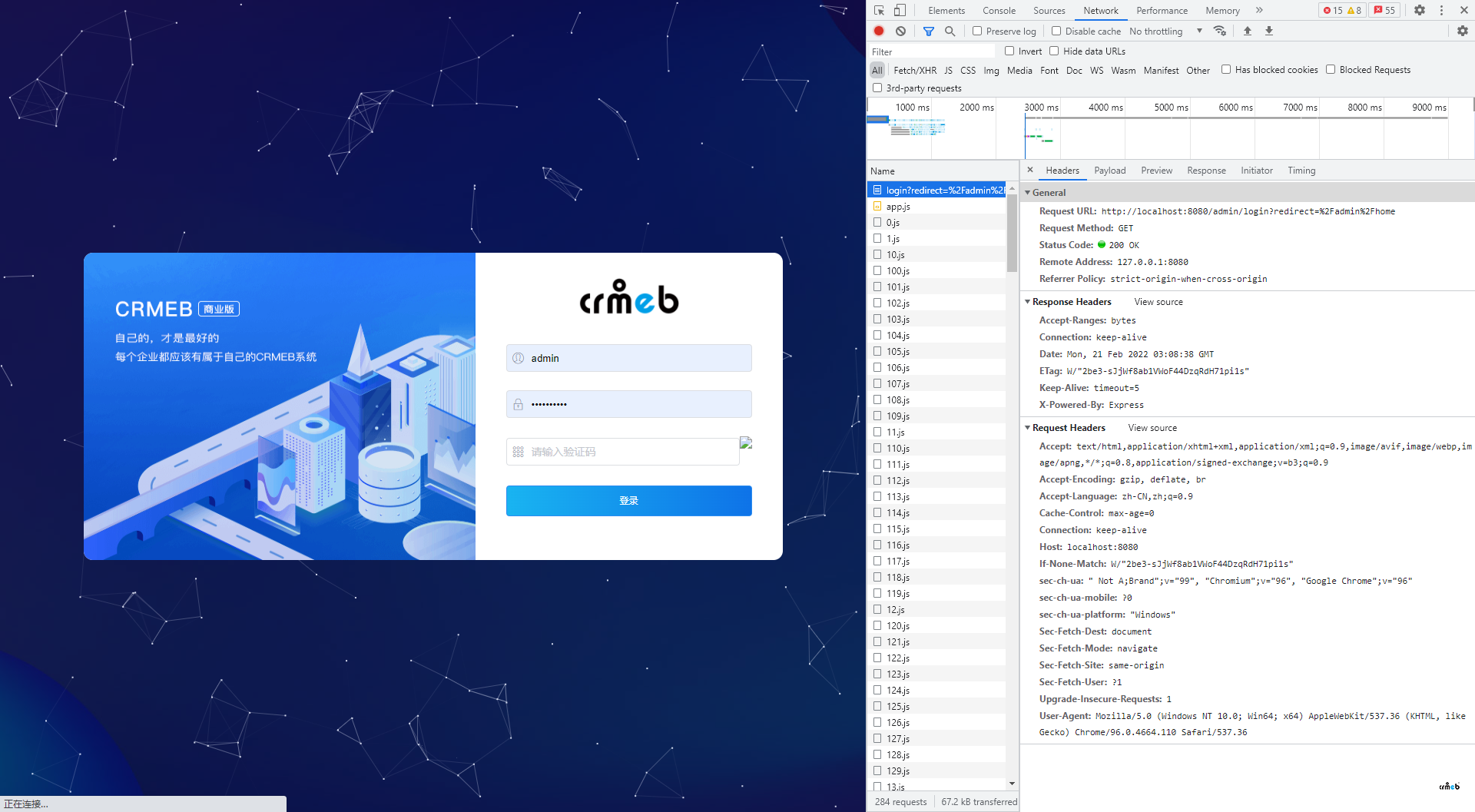The image size is (1475, 812).
Task: Click the inspect element picker icon
Action: click(x=879, y=10)
